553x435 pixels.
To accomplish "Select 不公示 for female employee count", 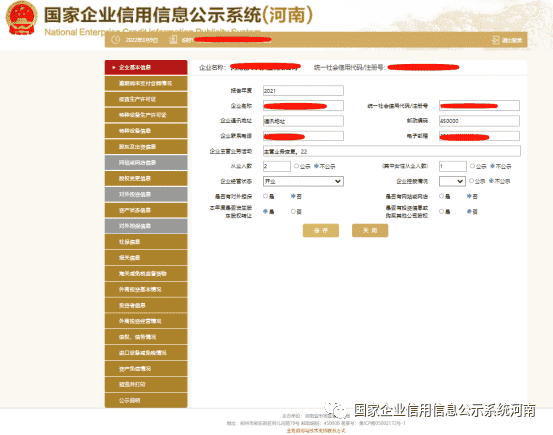I will pos(492,166).
